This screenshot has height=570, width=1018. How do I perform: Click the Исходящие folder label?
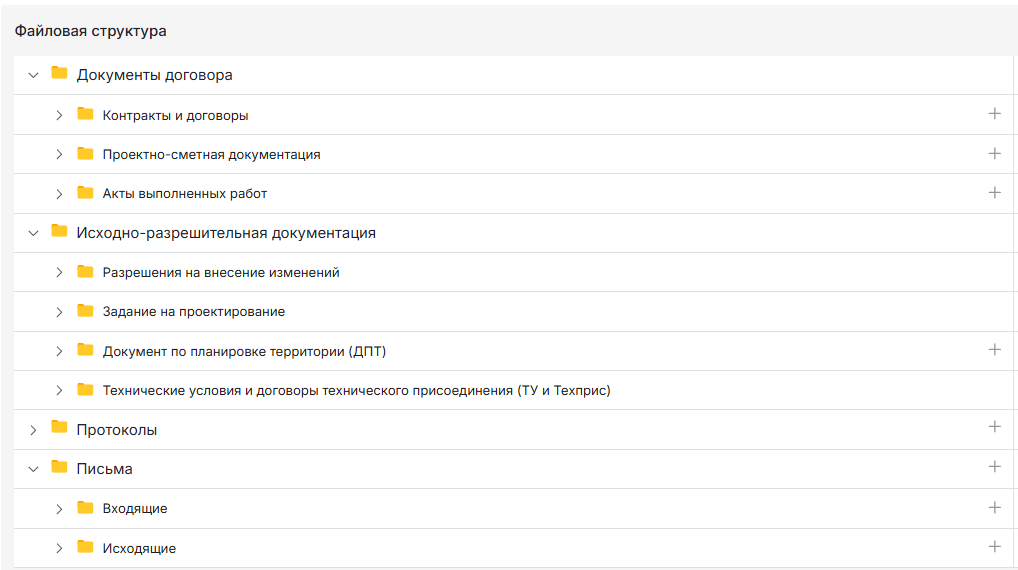click(x=139, y=548)
